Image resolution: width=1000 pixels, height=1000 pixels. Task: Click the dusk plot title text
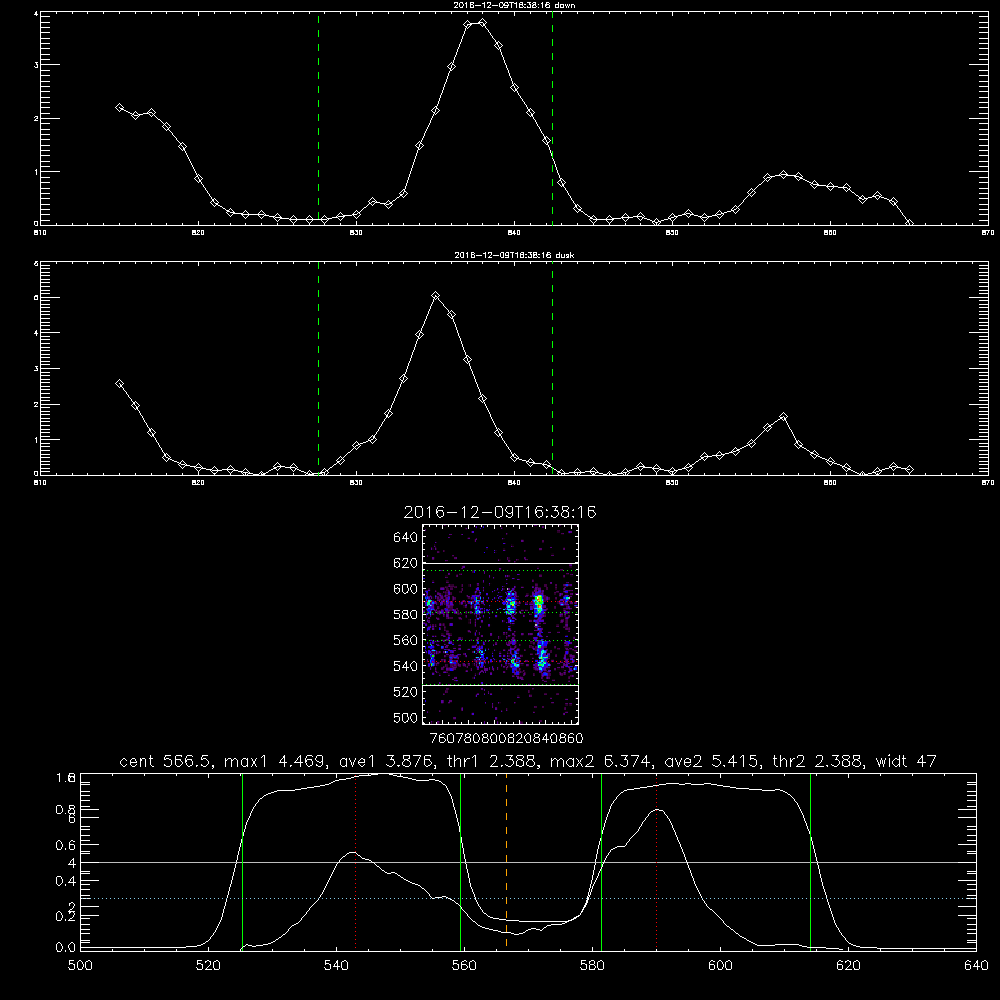(x=514, y=255)
